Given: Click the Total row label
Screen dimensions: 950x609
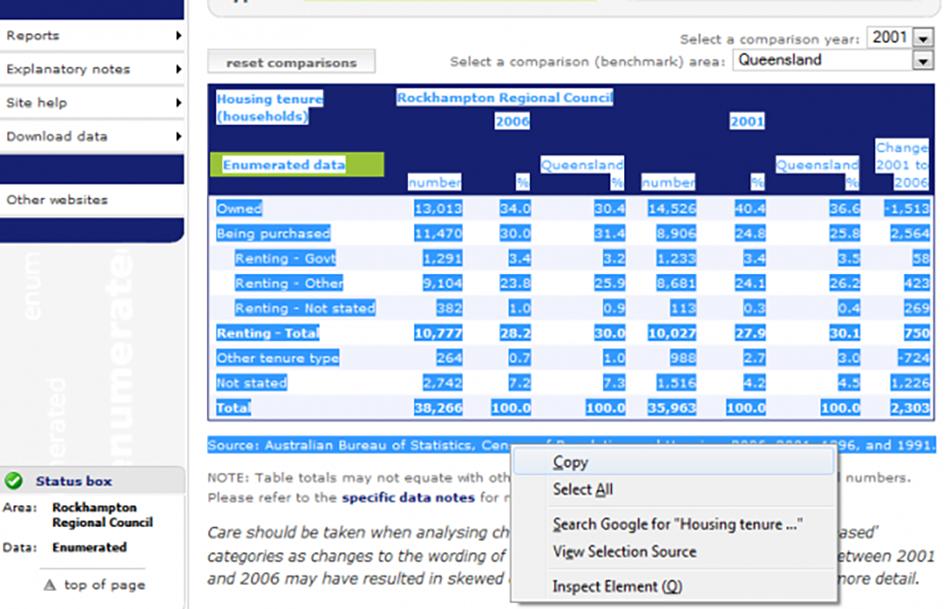Looking at the screenshot, I should [x=233, y=407].
